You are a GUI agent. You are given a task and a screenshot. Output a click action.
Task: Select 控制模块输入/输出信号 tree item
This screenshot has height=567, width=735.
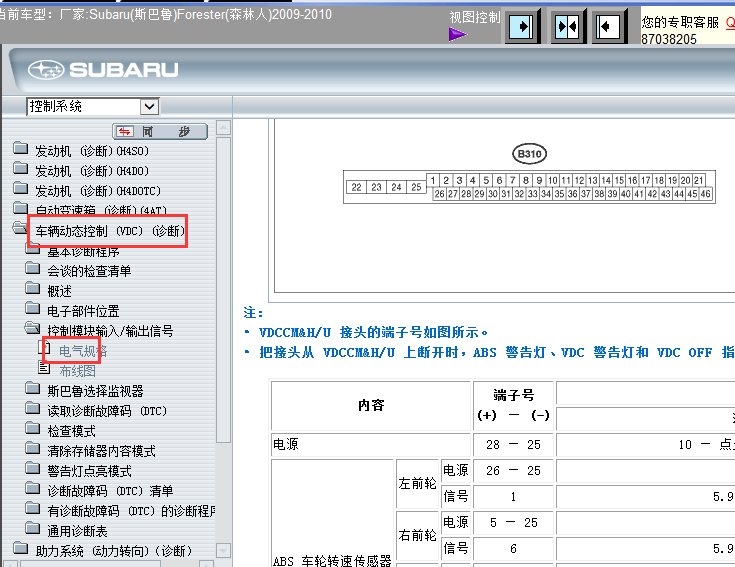click(110, 331)
